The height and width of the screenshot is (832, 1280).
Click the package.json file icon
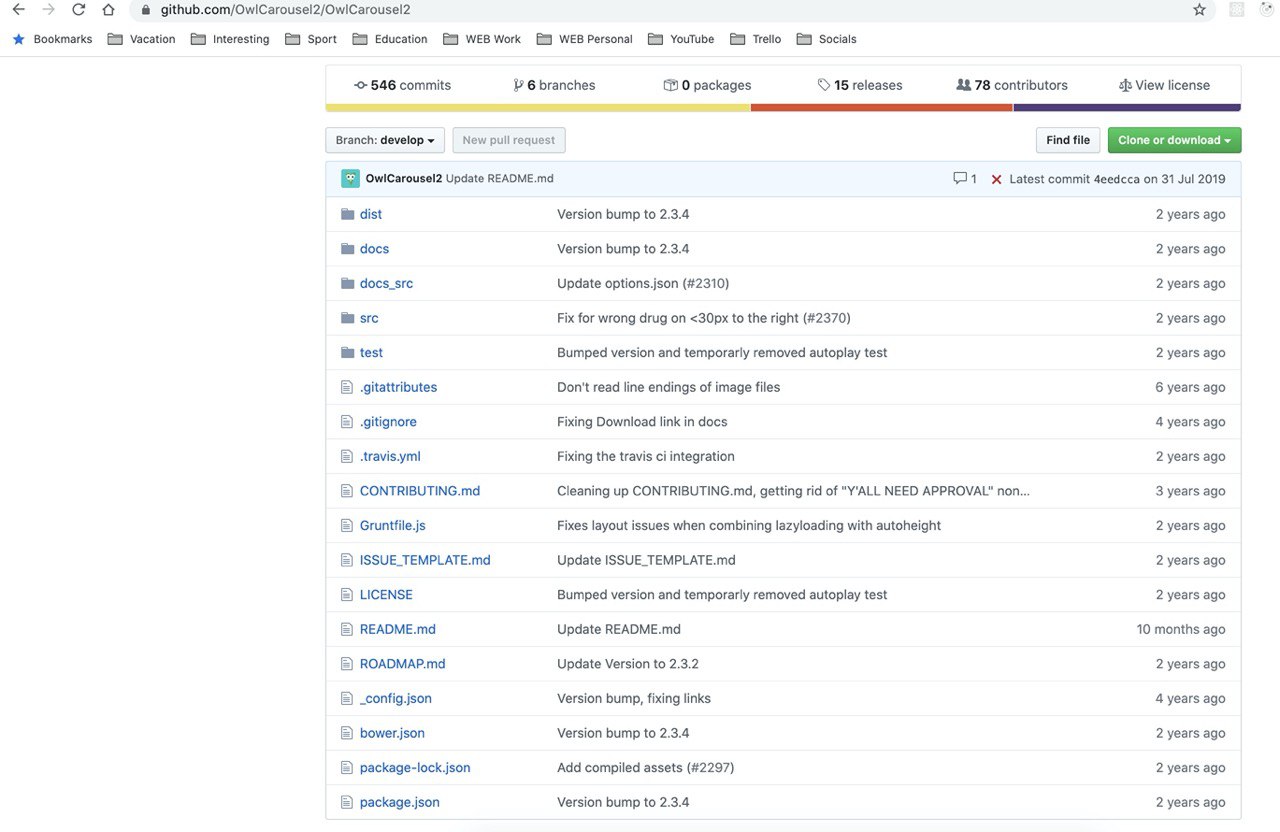[347, 802]
